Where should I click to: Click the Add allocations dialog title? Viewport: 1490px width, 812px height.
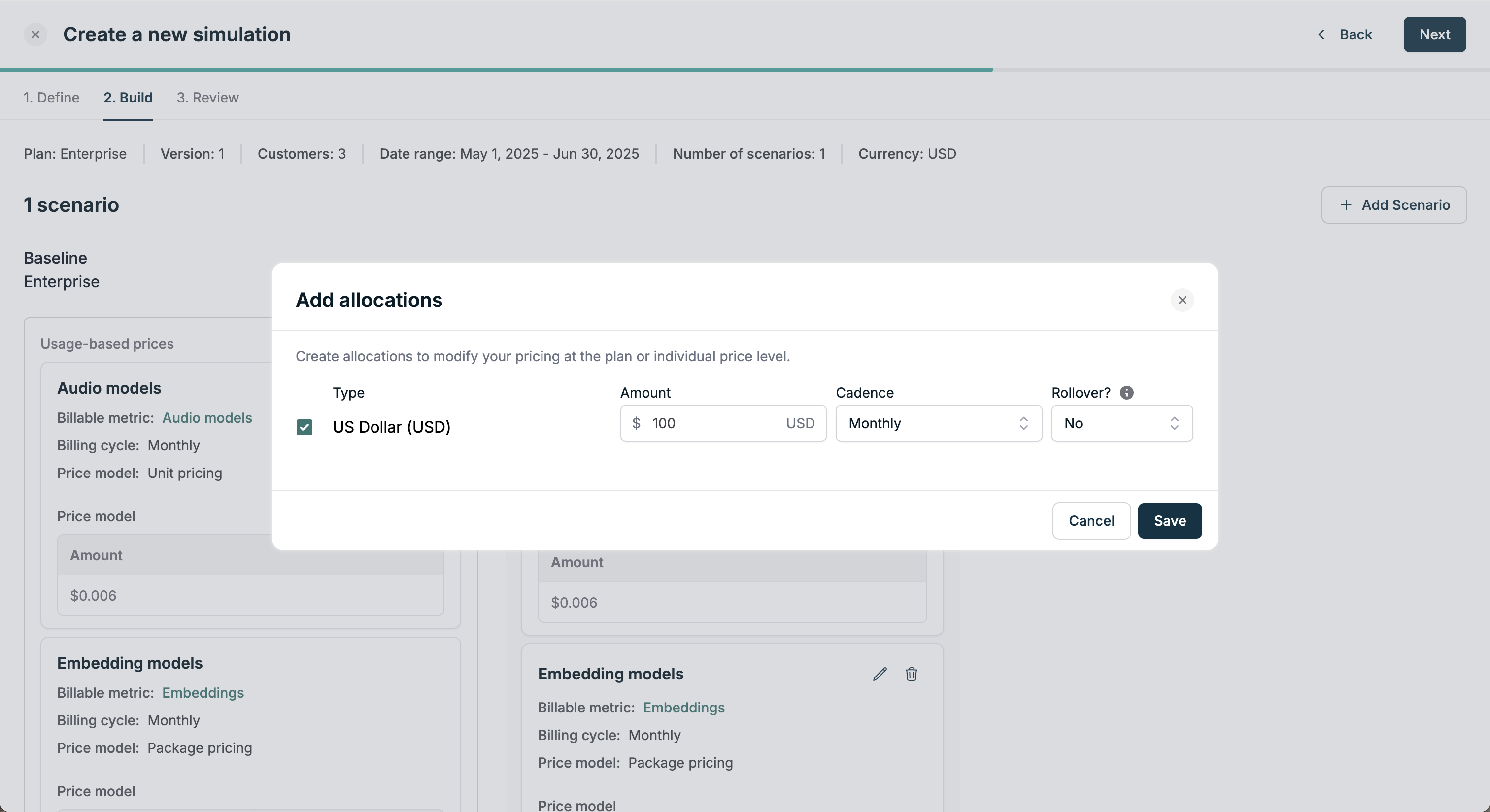pyautogui.click(x=369, y=300)
